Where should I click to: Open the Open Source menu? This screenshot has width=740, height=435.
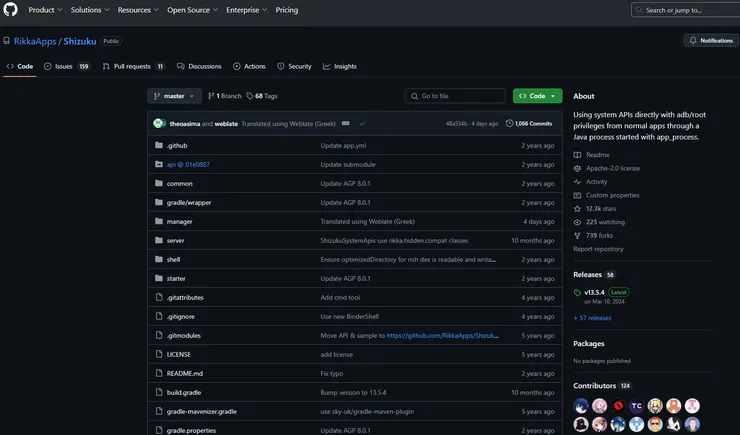(192, 10)
